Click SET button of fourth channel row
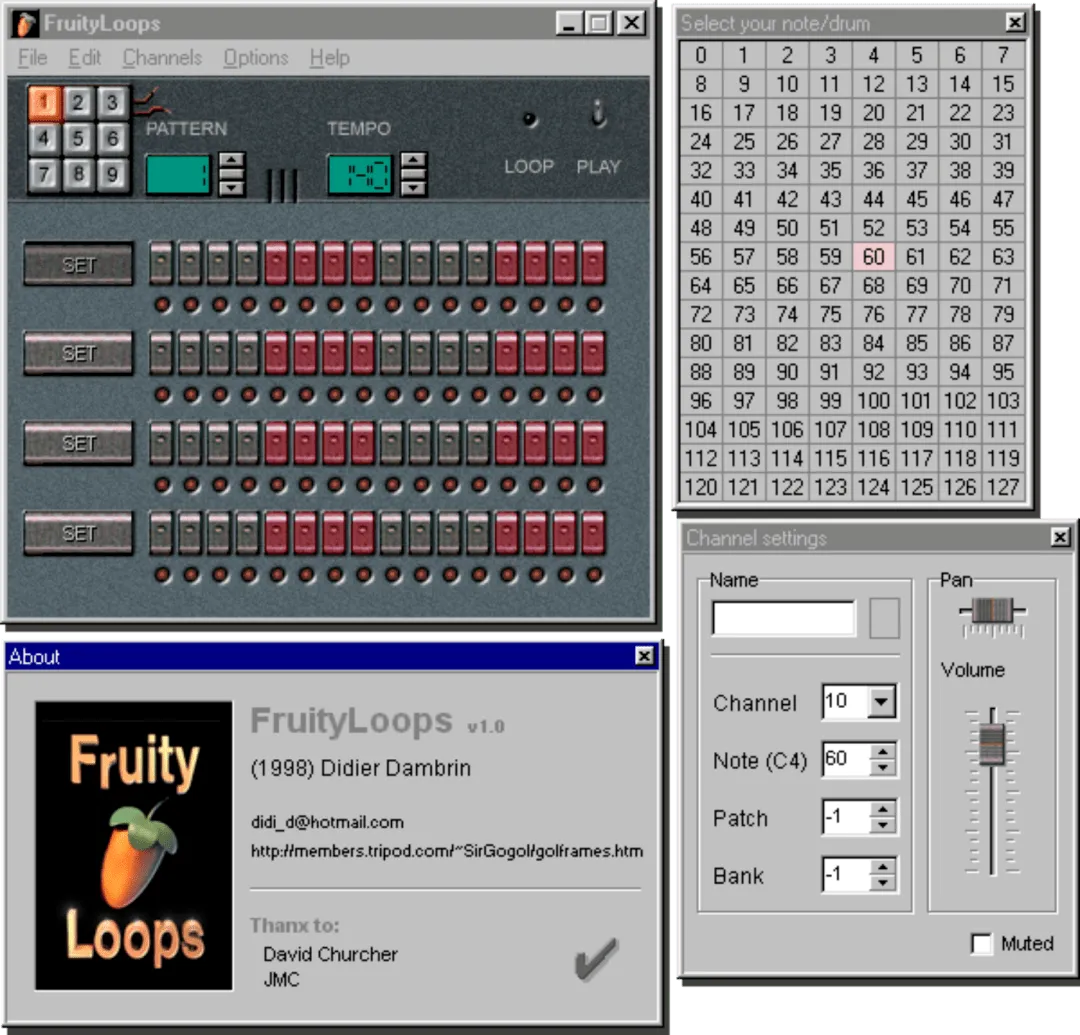 tap(79, 533)
